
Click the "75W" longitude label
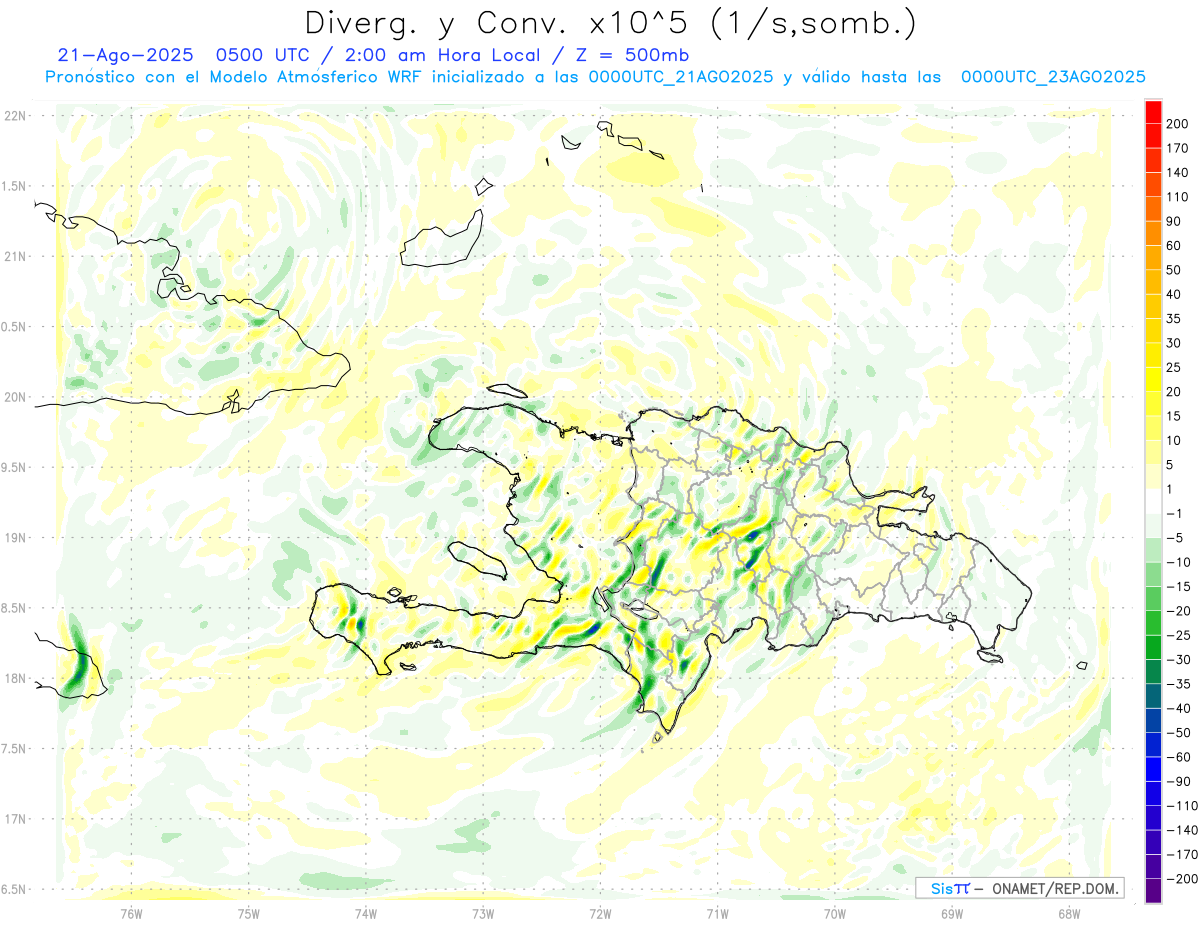pyautogui.click(x=249, y=913)
